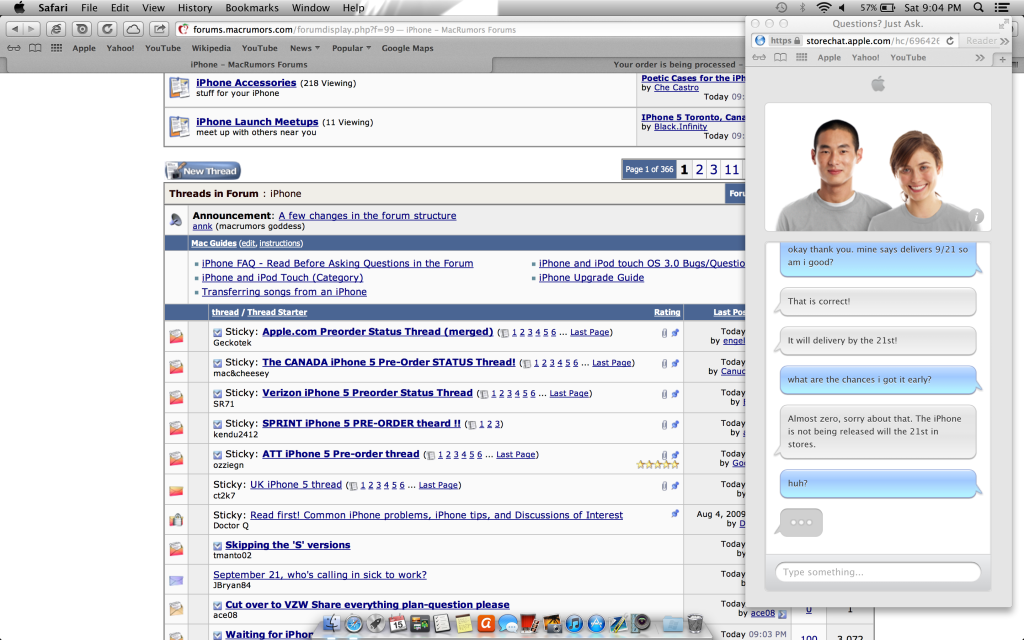Show Top Sites grid icon in forum window
The height and width of the screenshot is (640, 1024).
point(56,48)
